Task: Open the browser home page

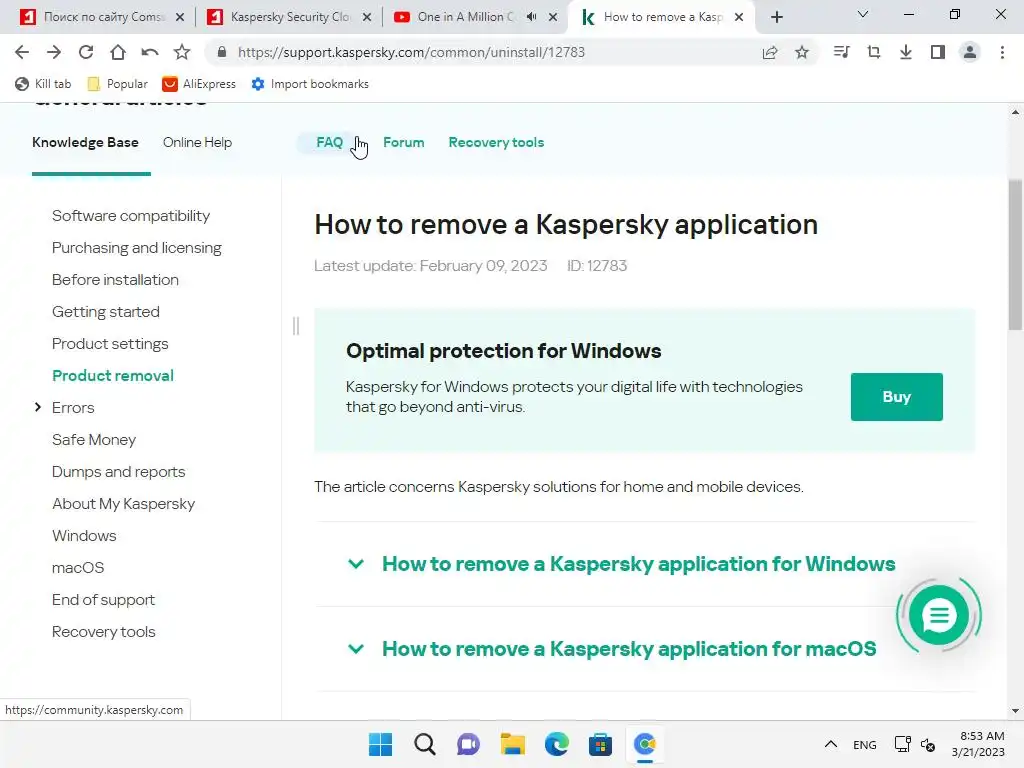Action: click(x=118, y=52)
